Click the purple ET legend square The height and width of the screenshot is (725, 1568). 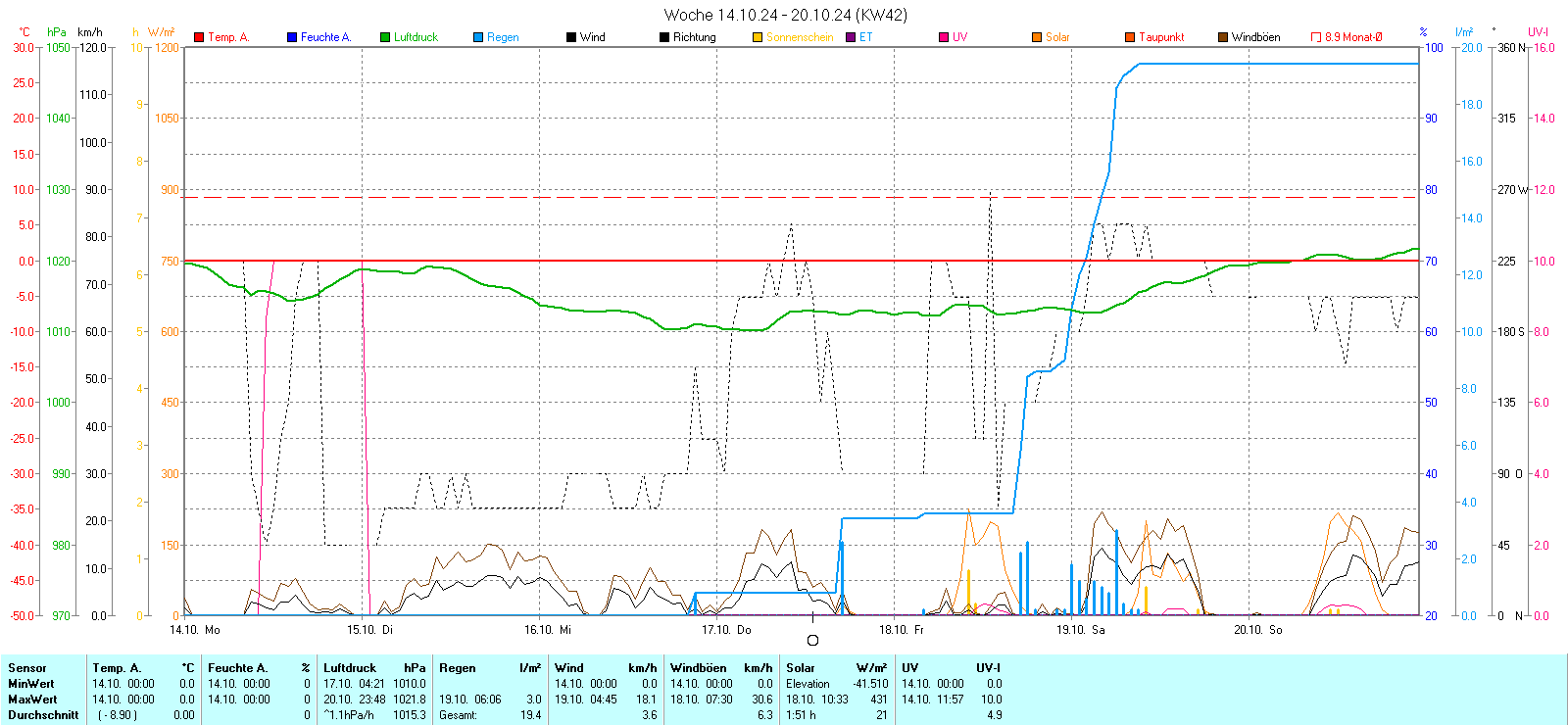click(851, 37)
